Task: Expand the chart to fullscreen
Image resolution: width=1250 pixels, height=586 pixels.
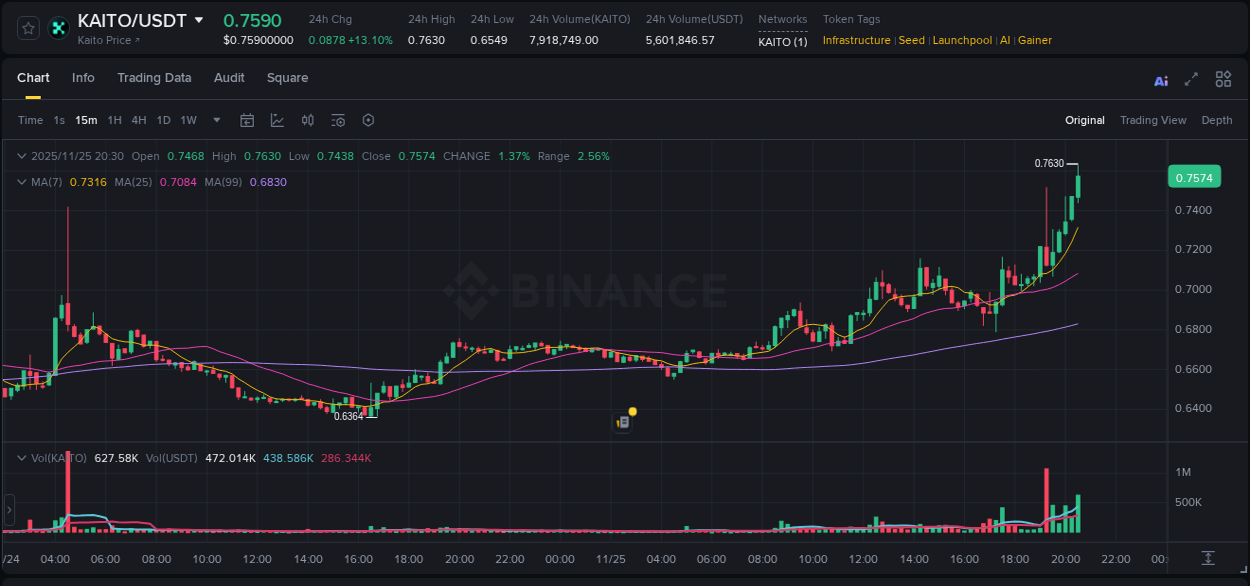Action: [x=1190, y=80]
